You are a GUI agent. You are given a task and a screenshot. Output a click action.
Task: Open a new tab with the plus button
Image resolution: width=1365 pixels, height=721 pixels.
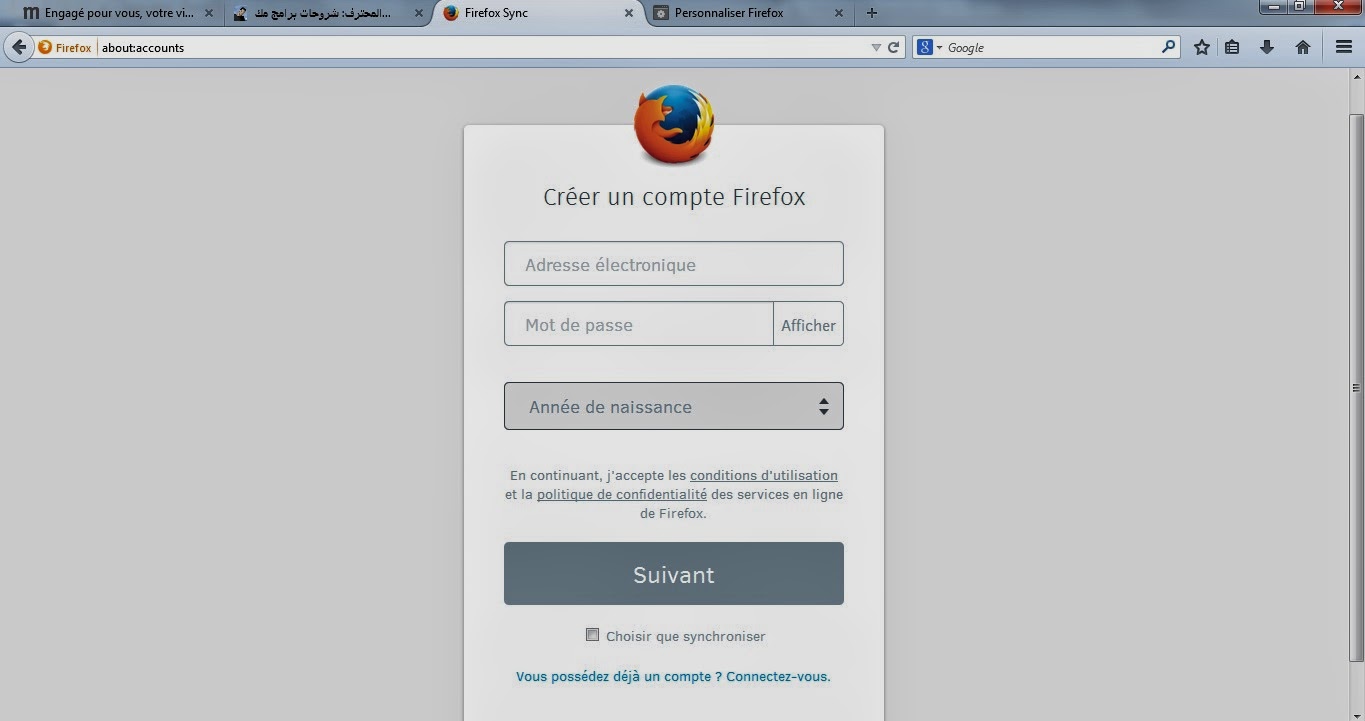[872, 13]
